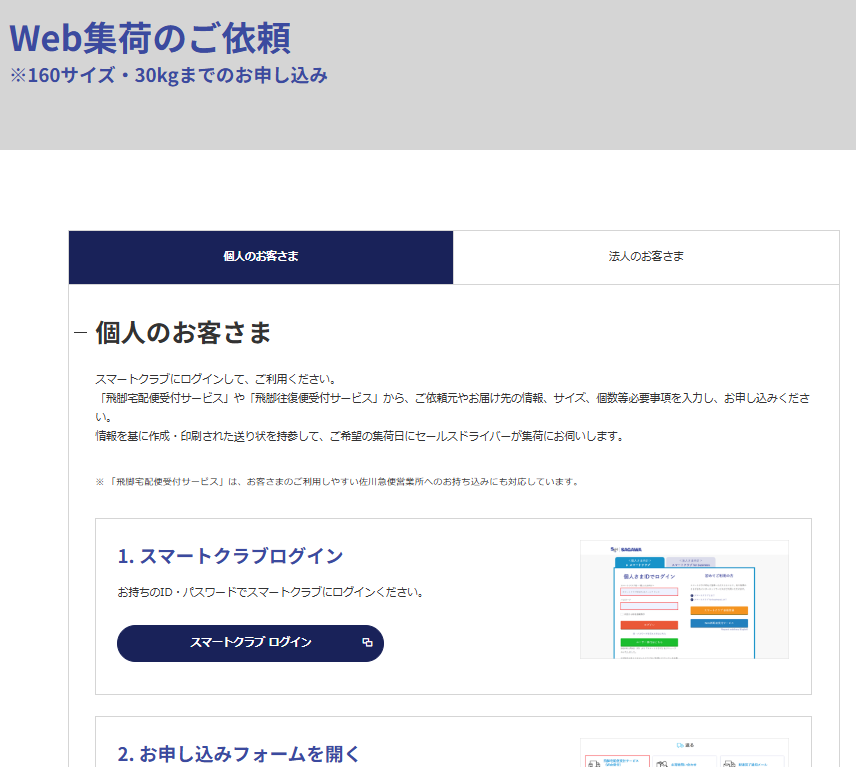Screen dimensions: 856x767
Task: Click the 2. お申し込みフォームを開く heading
Action: pos(239,754)
